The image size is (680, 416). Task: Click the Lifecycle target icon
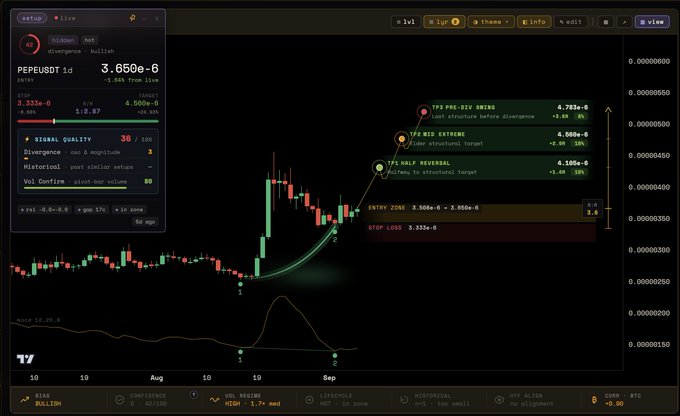[x=309, y=400]
